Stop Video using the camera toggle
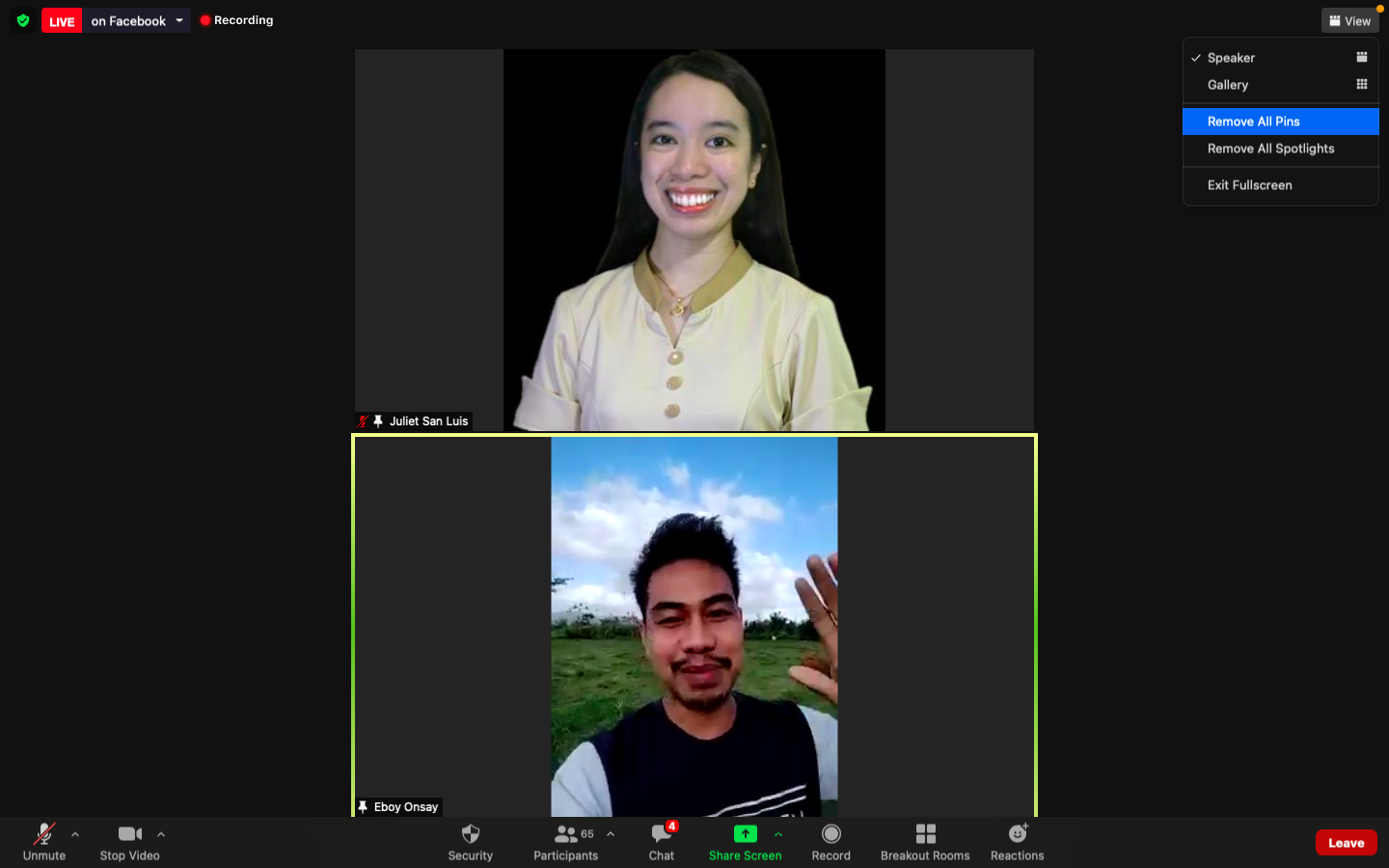This screenshot has width=1389, height=868. click(129, 841)
